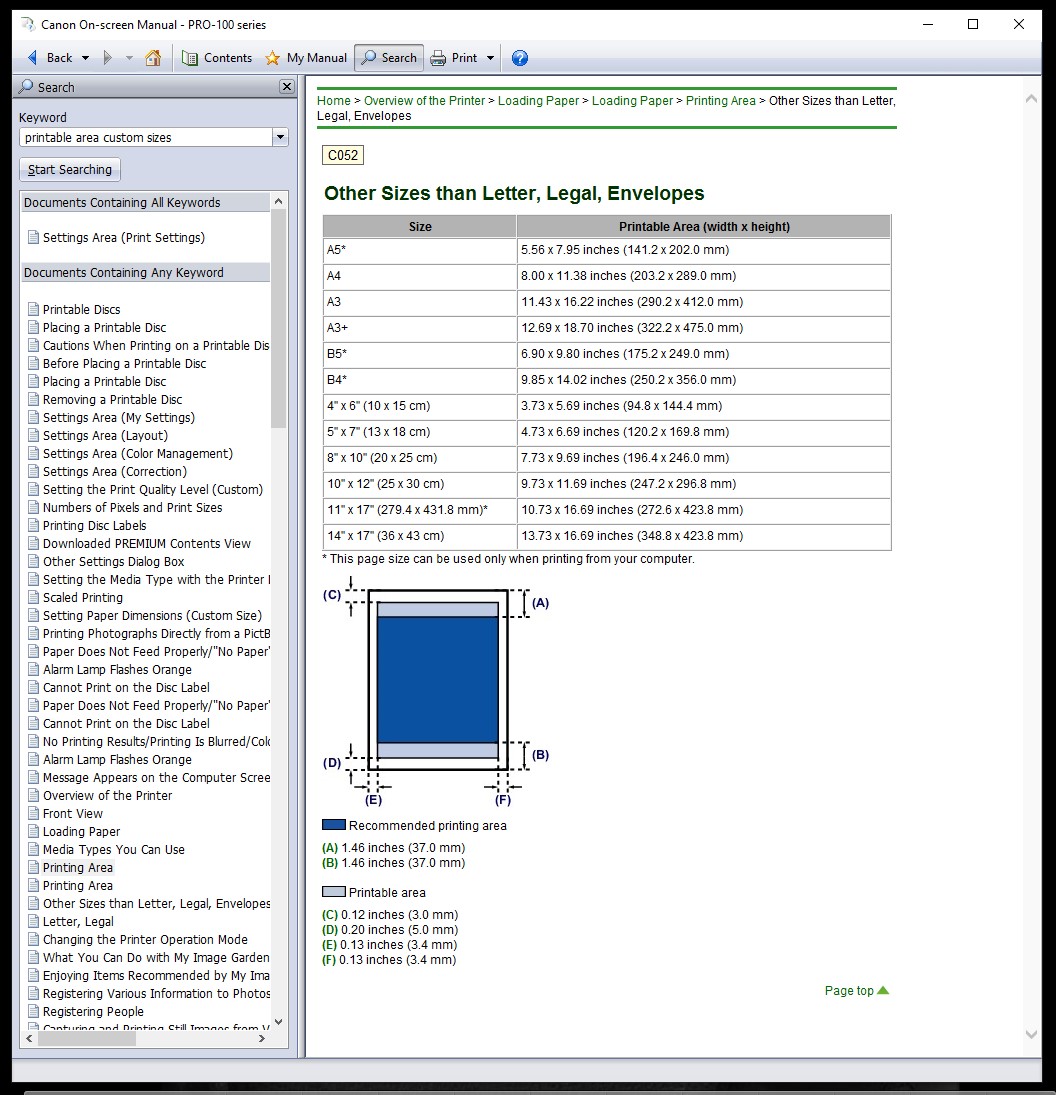This screenshot has width=1056, height=1095.
Task: Open Help with the blue question mark icon
Action: point(520,58)
